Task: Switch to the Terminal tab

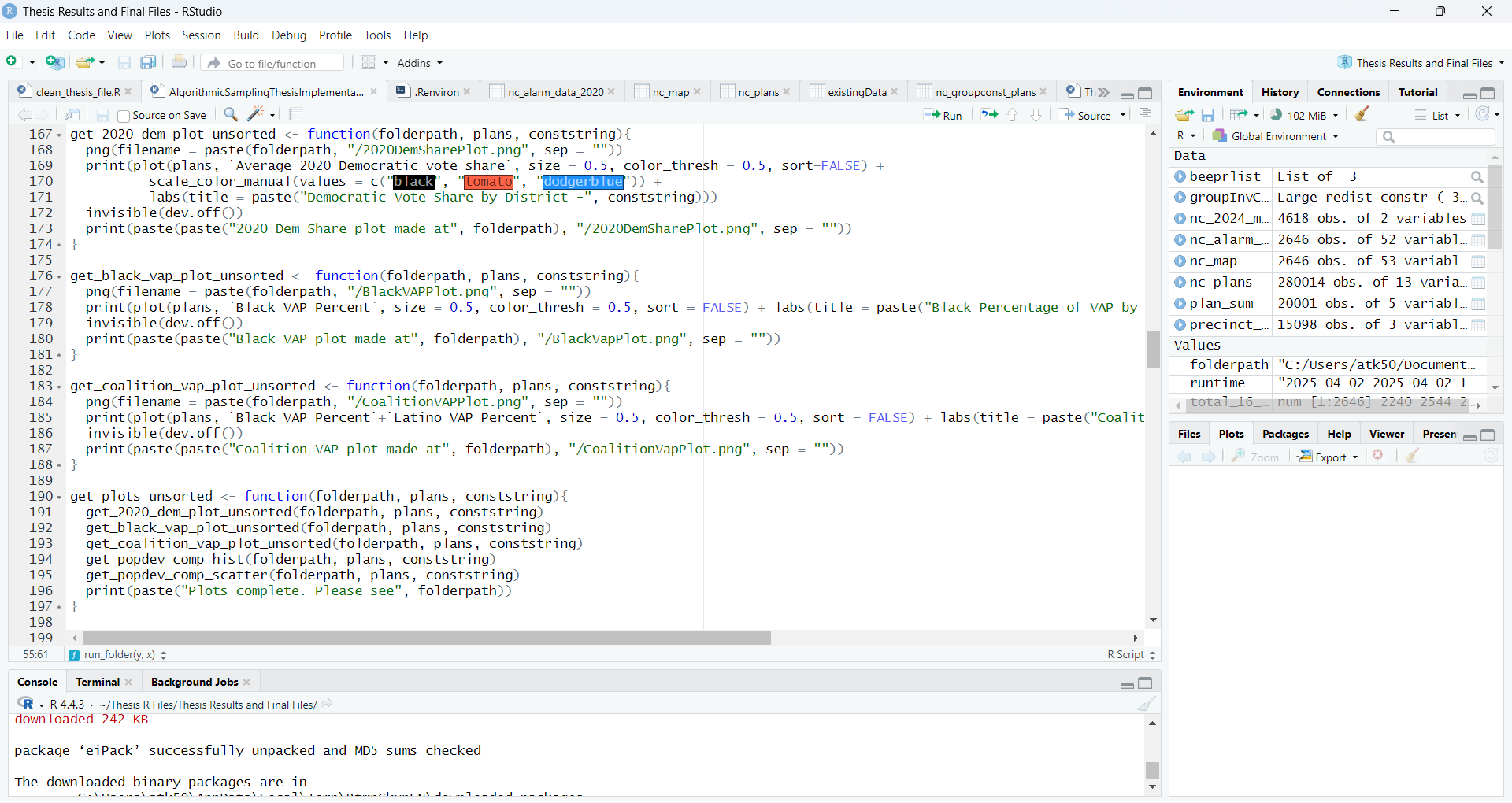Action: [98, 682]
